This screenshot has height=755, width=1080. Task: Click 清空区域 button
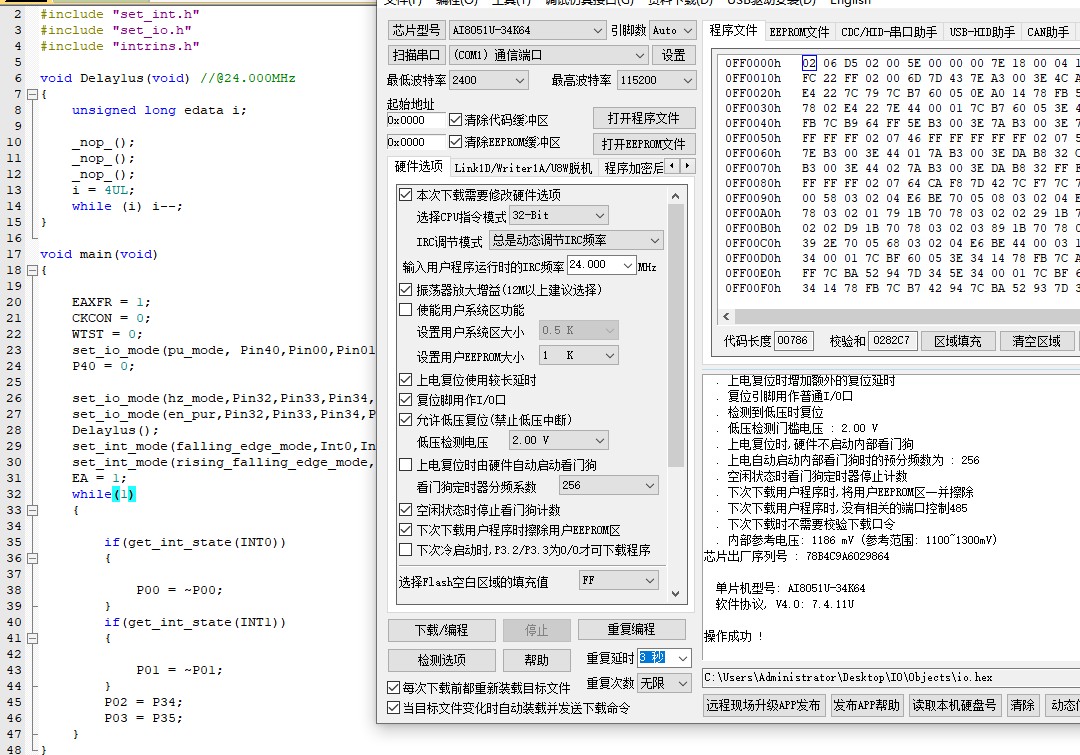tap(1037, 341)
